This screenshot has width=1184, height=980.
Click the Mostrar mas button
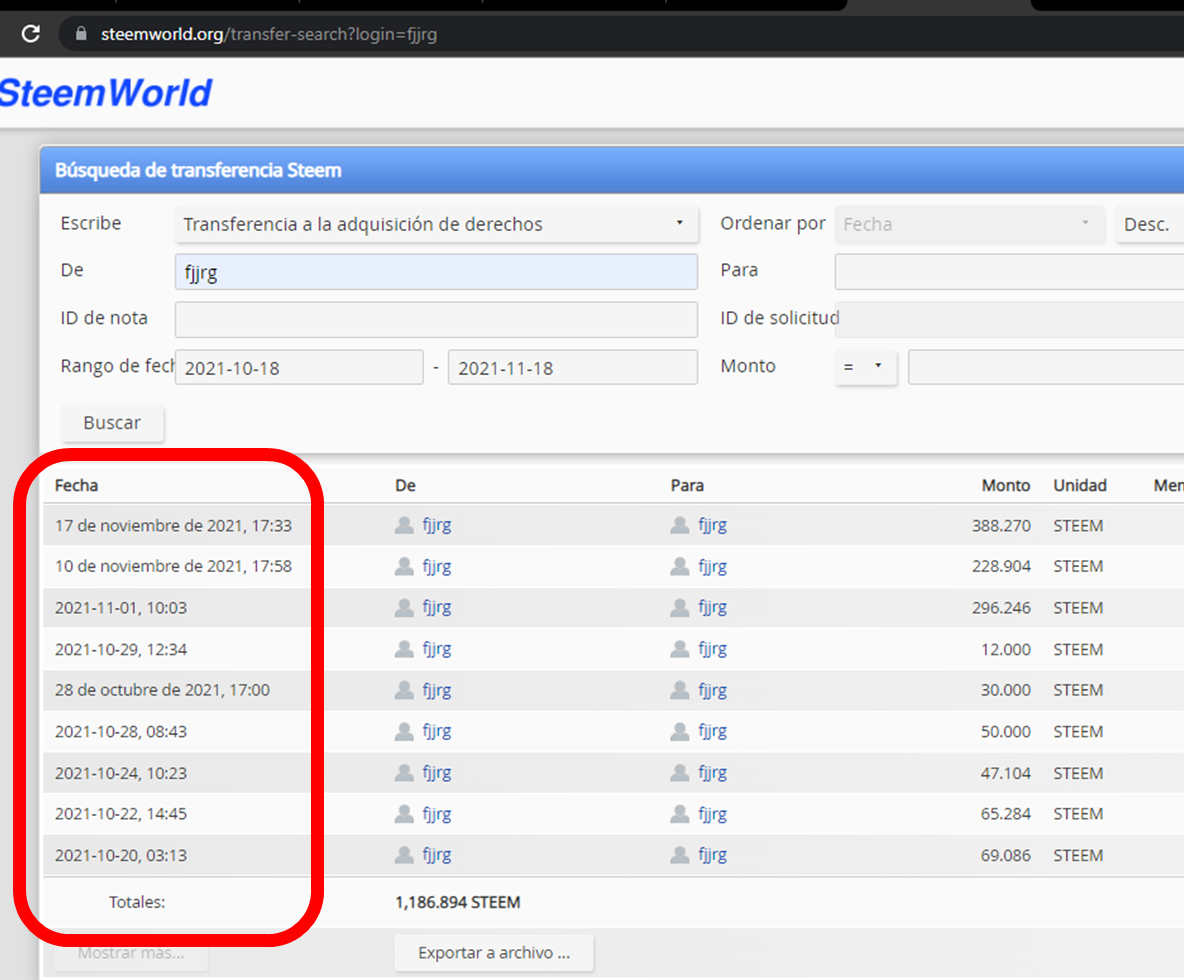131,953
